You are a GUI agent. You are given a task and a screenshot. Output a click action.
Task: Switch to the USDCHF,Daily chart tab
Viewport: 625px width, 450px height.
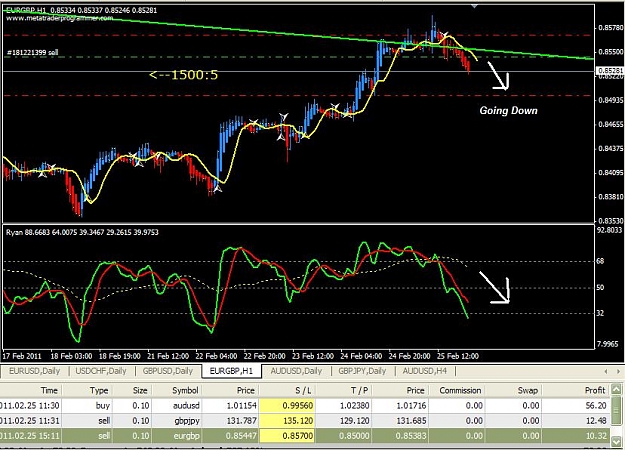pyautogui.click(x=101, y=371)
